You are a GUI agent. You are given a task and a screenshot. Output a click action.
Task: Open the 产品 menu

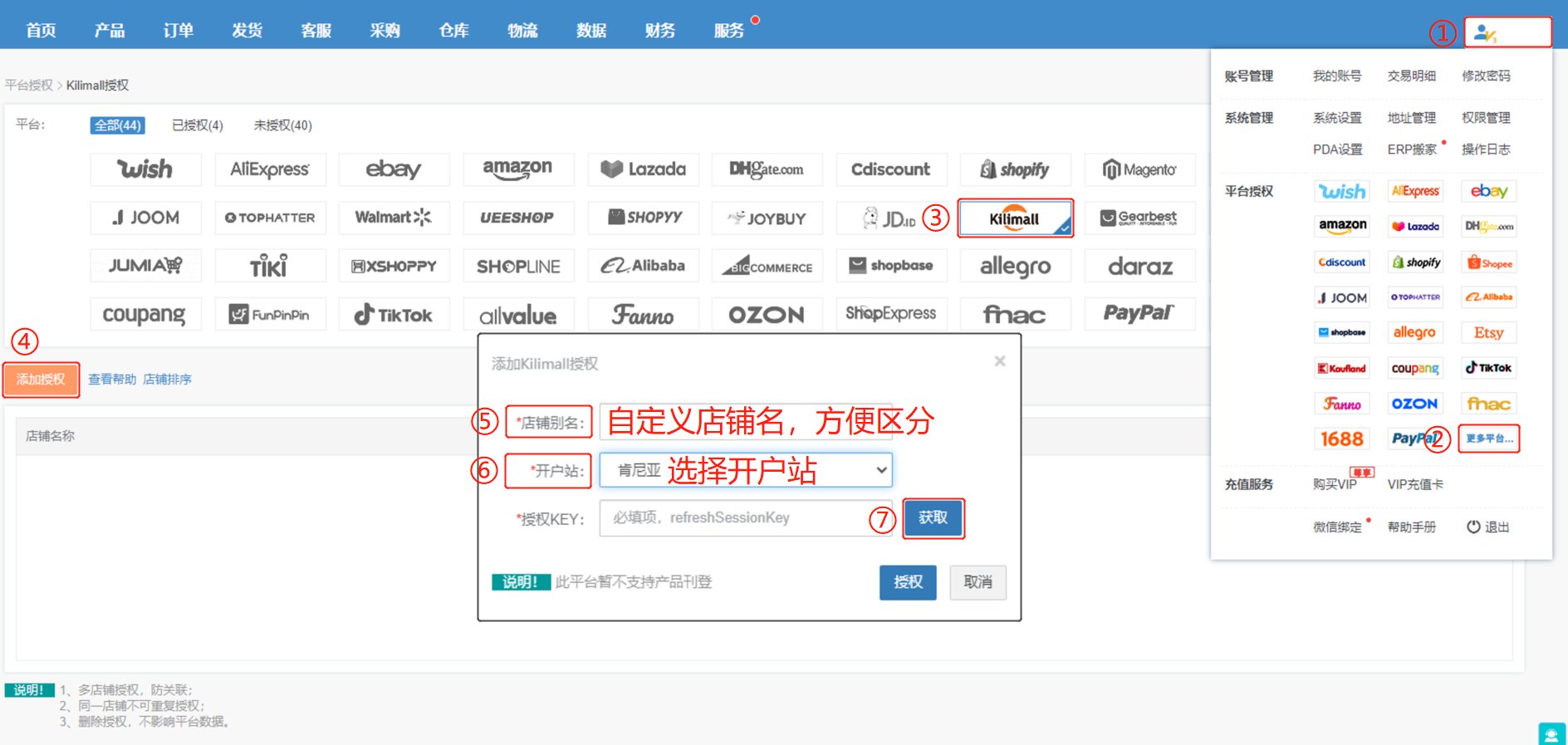pos(110,31)
